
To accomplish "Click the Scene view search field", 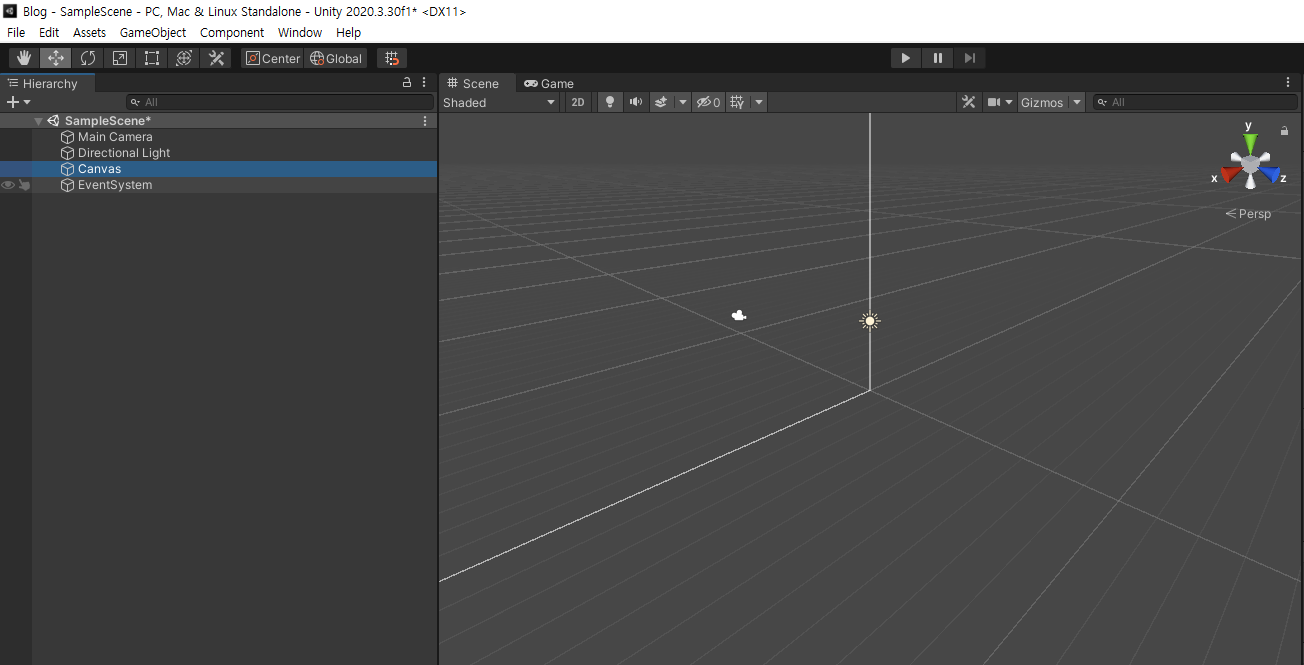I will (1195, 102).
